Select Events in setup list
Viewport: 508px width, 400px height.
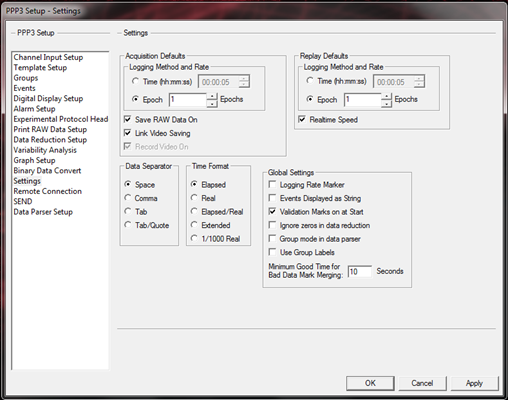(24, 88)
